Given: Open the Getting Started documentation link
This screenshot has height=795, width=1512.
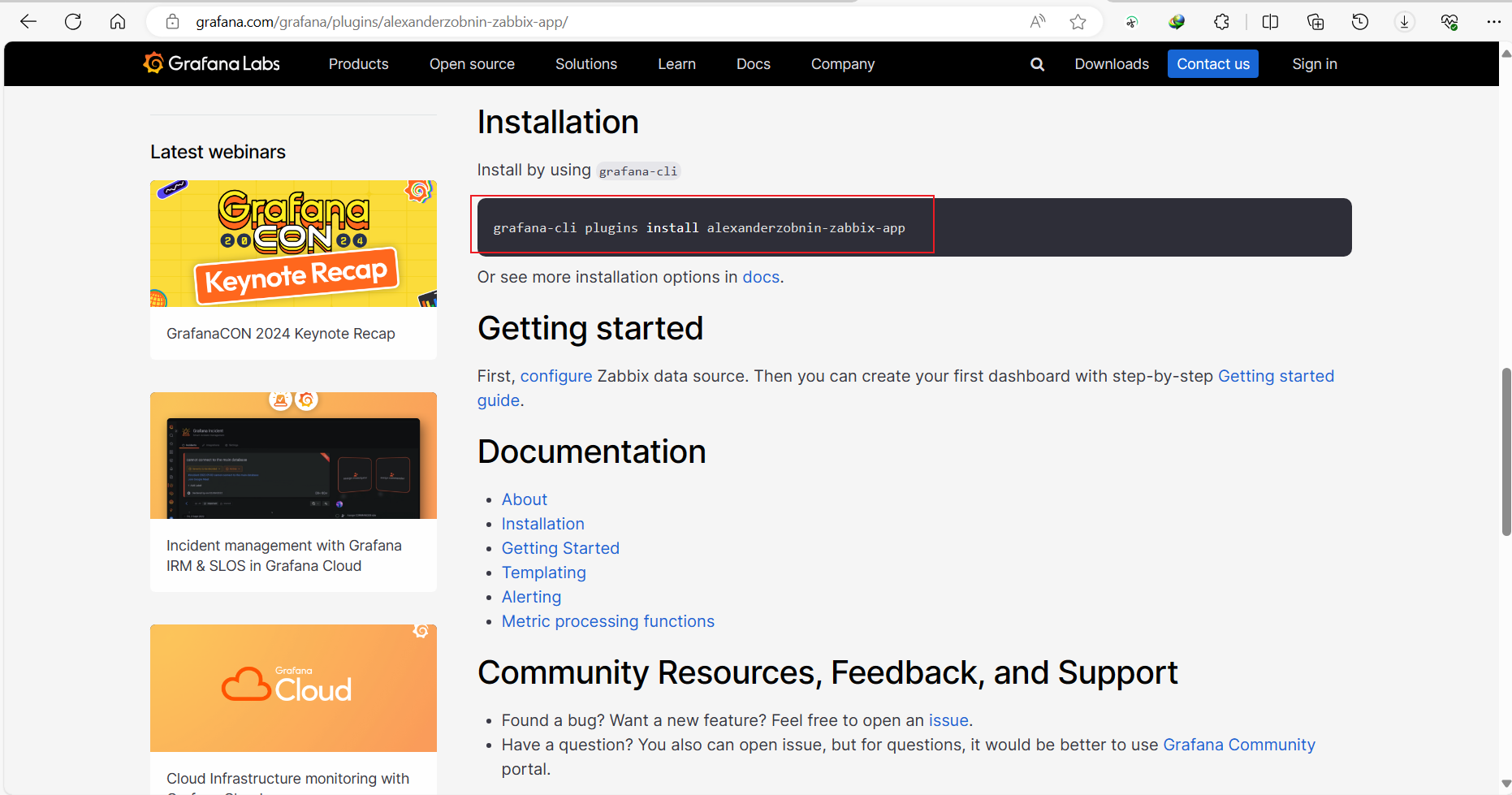Looking at the screenshot, I should pos(560,548).
